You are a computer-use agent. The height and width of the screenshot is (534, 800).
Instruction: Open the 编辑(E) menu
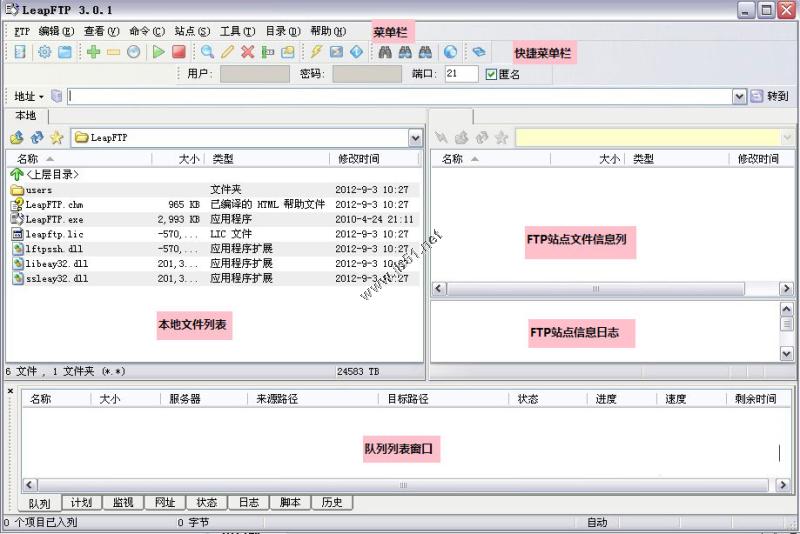click(56, 32)
